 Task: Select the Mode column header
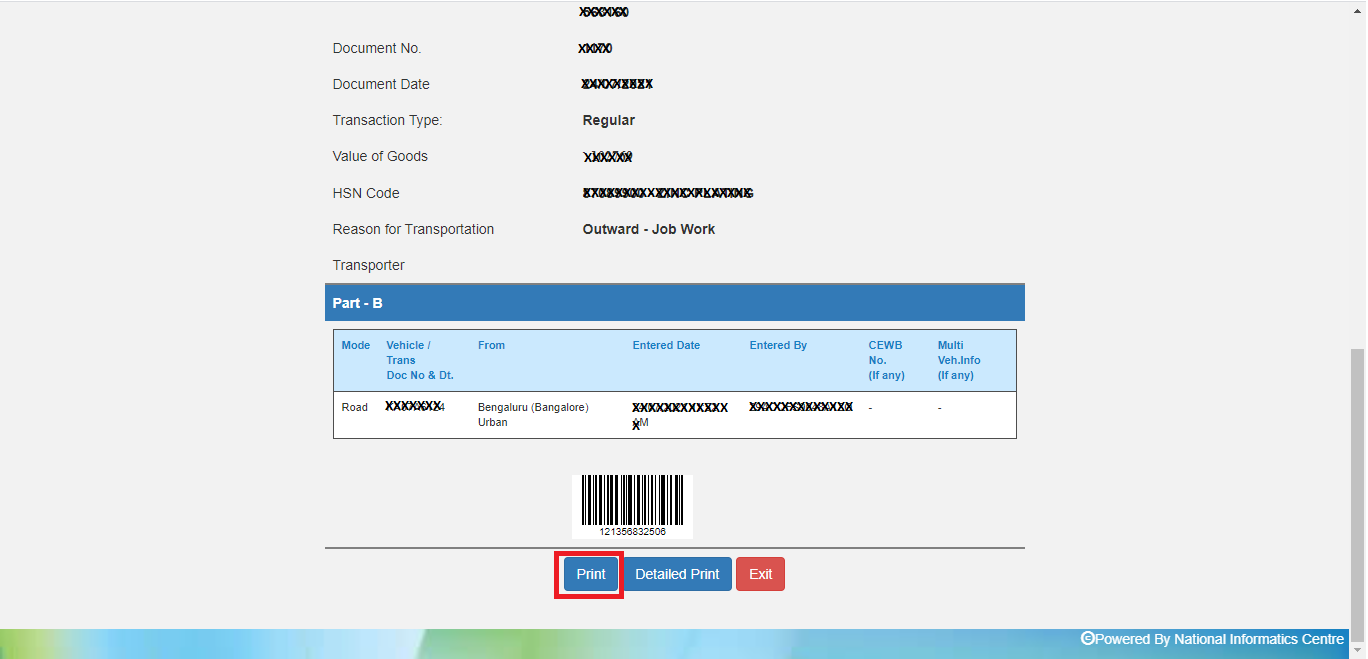click(x=356, y=345)
